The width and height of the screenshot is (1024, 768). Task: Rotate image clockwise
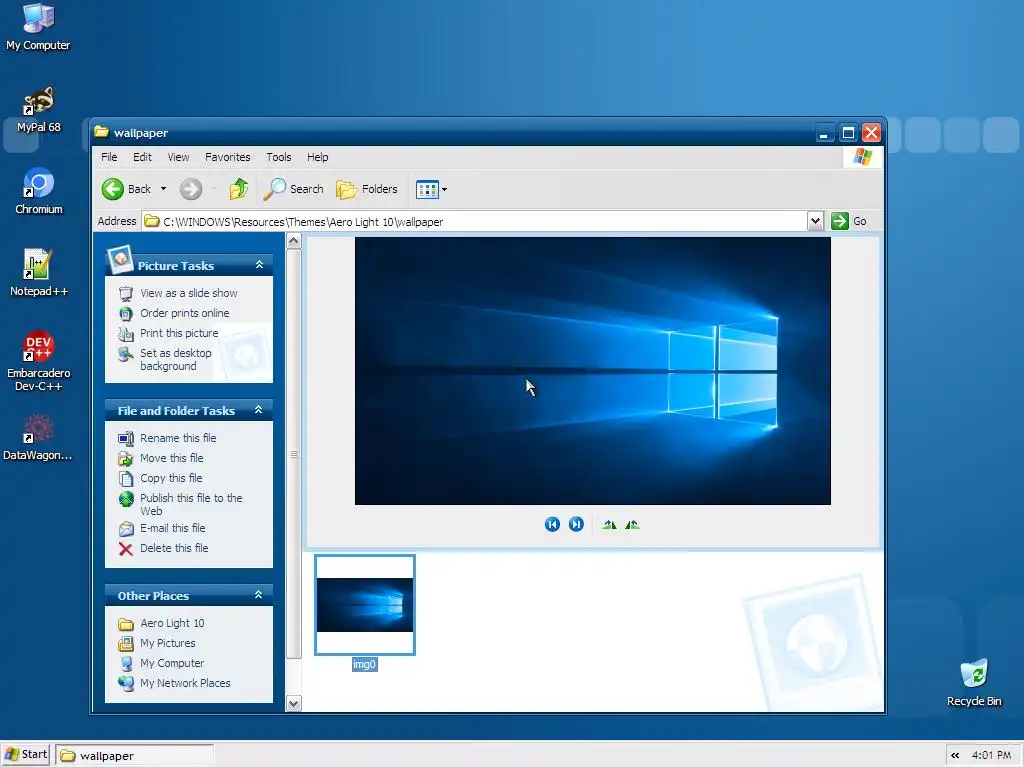point(609,524)
